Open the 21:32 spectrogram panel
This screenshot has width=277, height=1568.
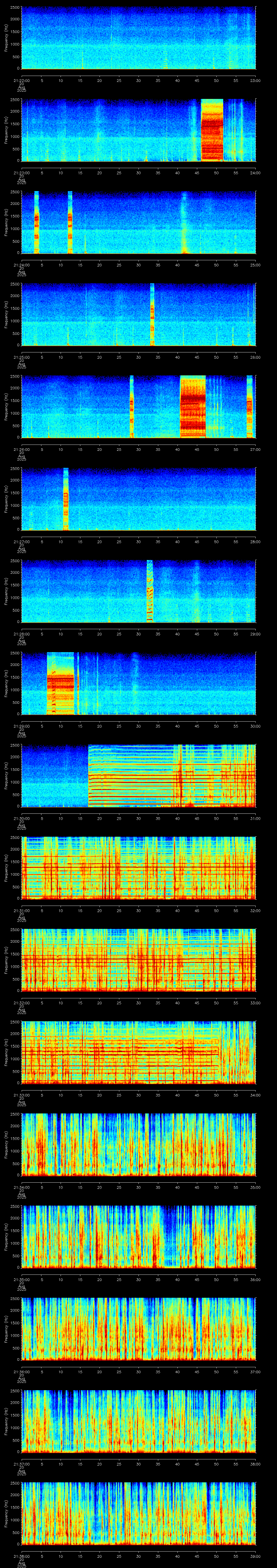pyautogui.click(x=138, y=960)
